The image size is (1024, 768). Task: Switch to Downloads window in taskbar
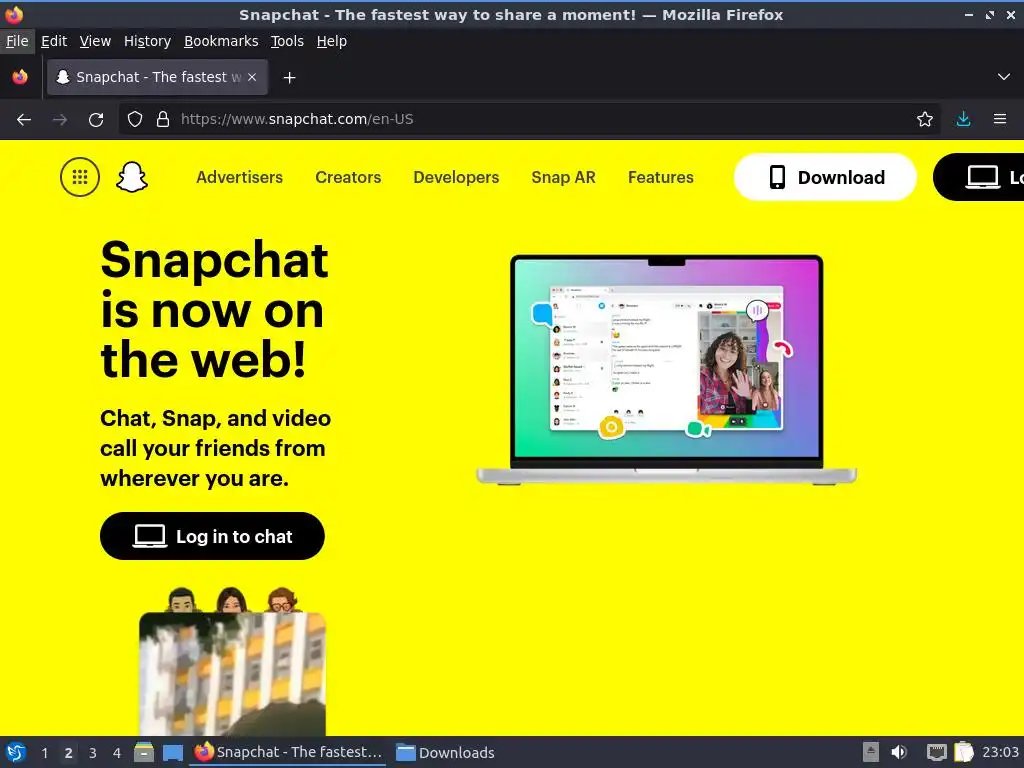(x=445, y=752)
